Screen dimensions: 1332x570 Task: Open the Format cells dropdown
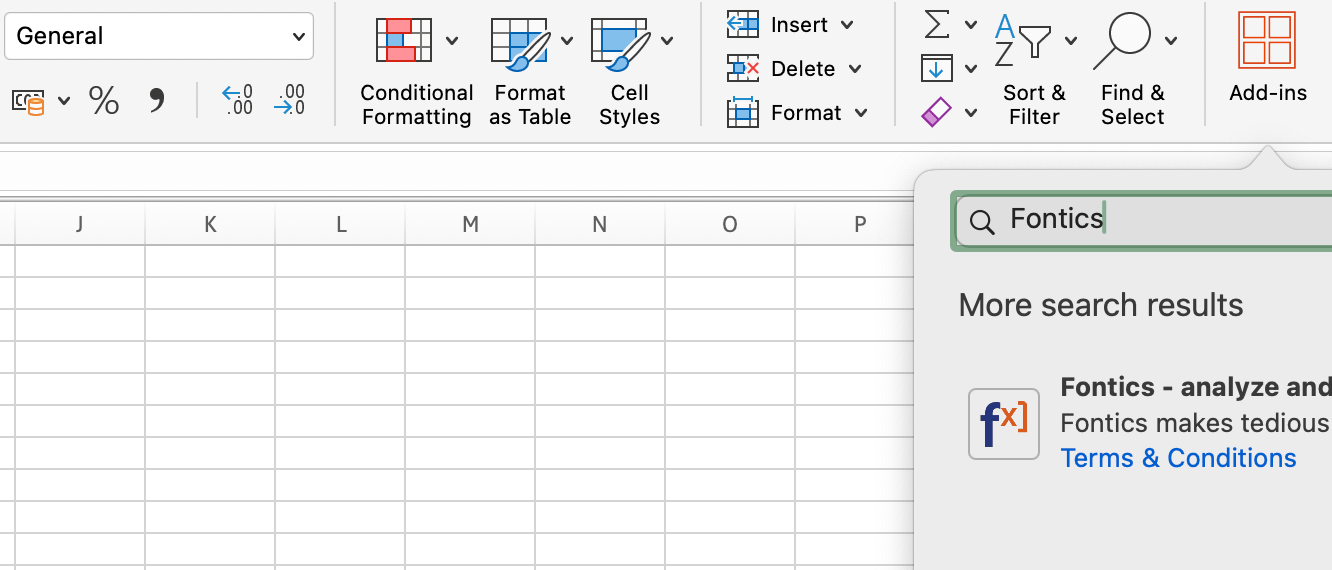click(x=860, y=113)
